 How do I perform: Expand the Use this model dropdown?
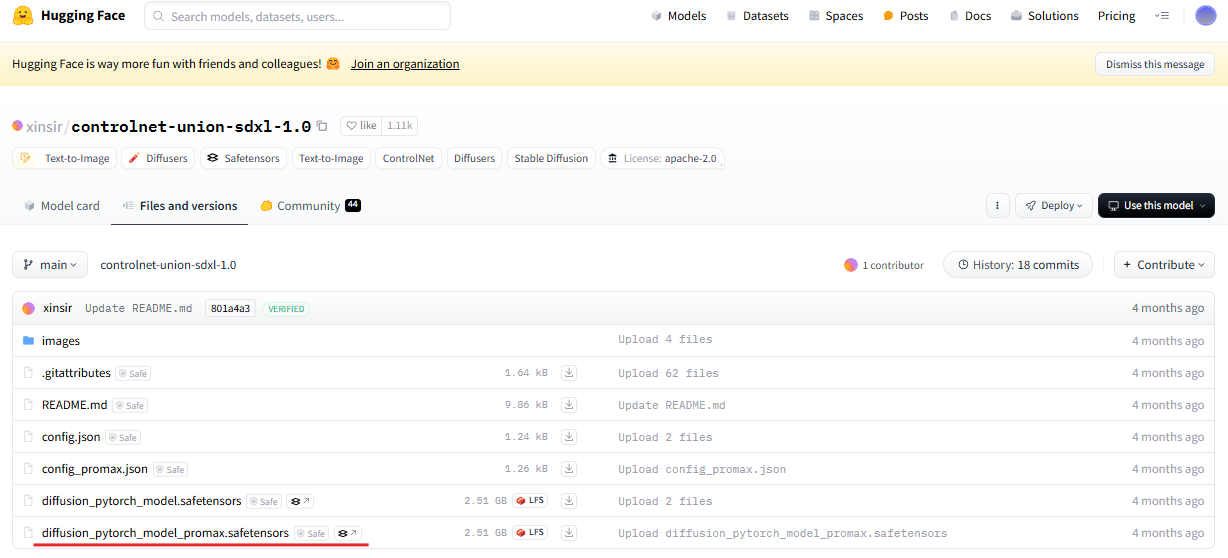coord(1156,205)
